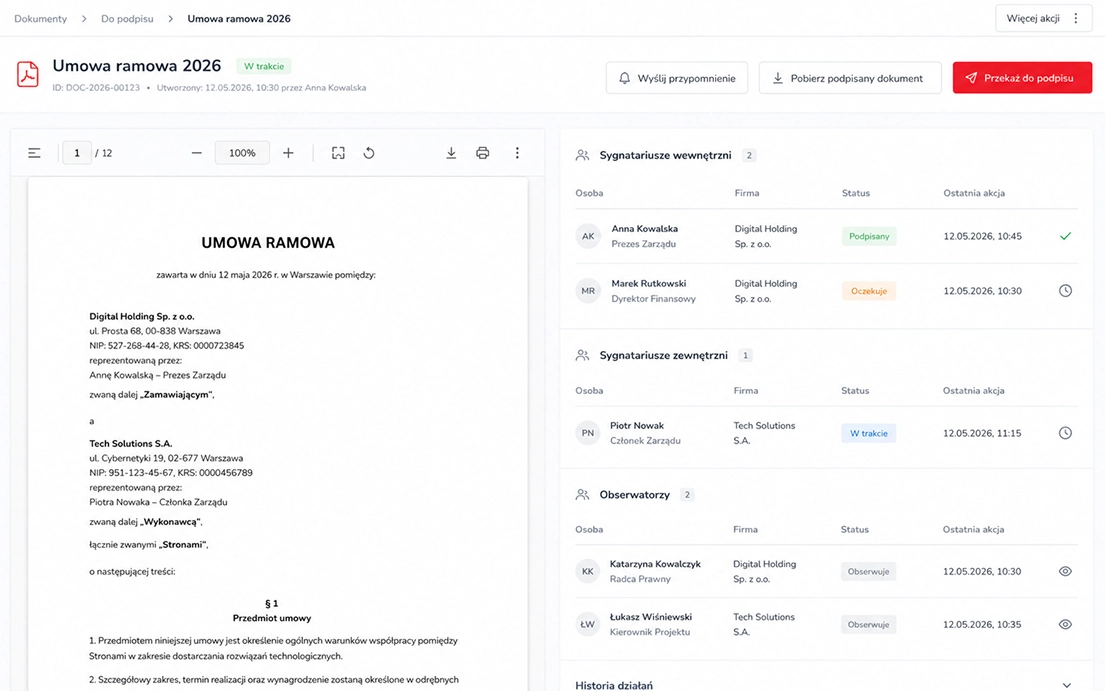
Task: Click the UMOWA RAMOWA document heading
Action: click(x=268, y=243)
